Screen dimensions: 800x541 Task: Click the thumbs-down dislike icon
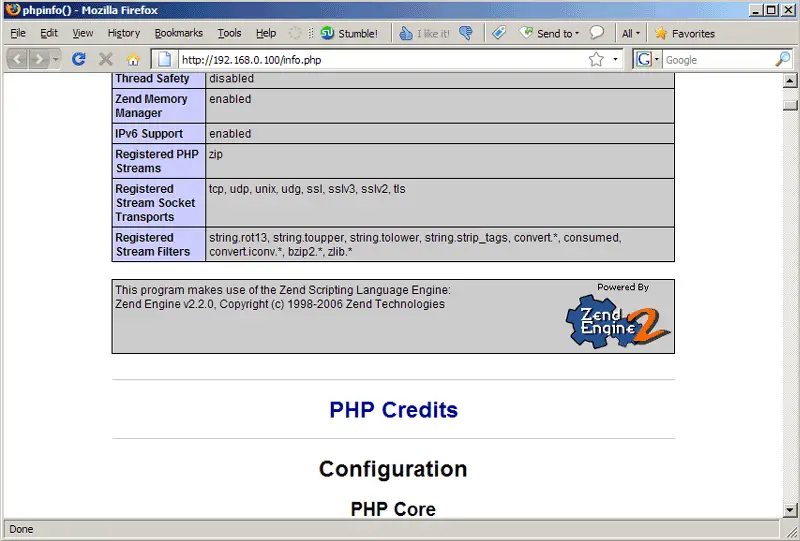coord(466,33)
